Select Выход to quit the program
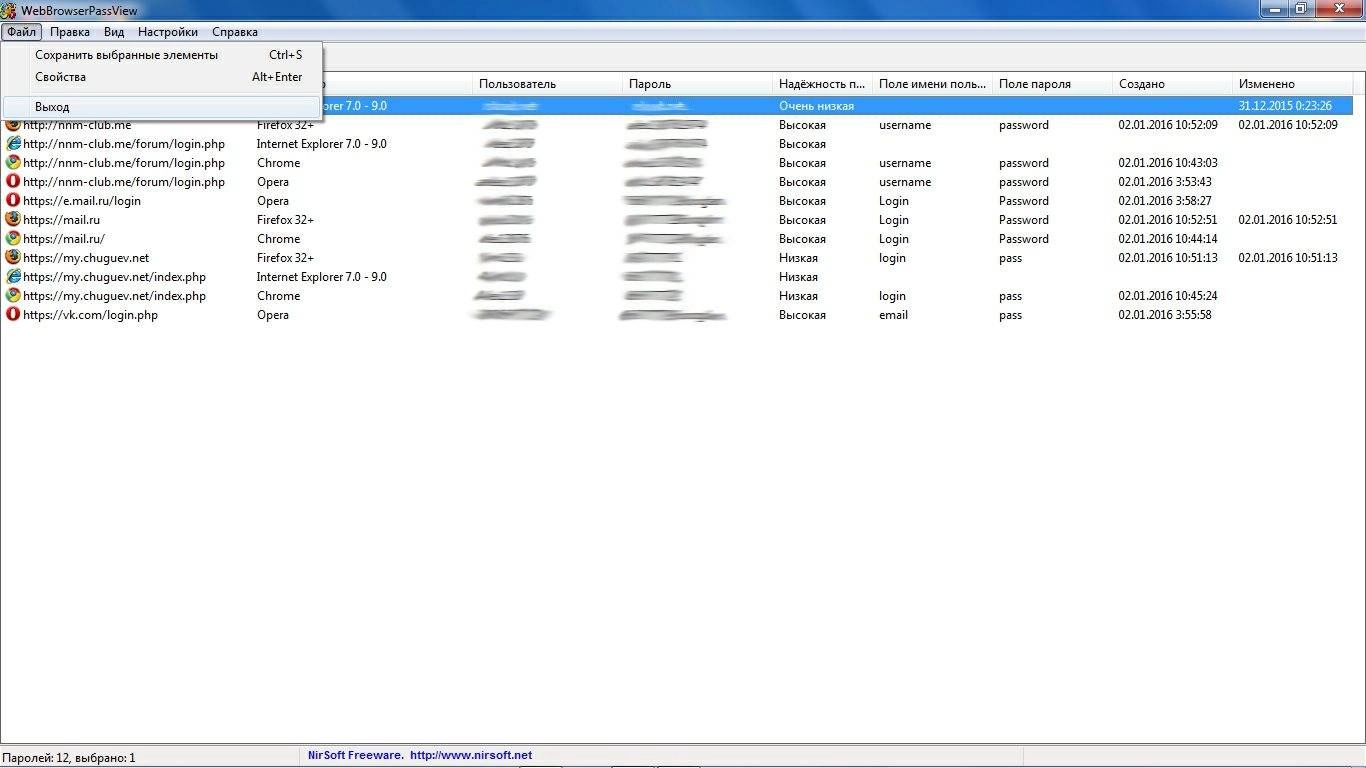 click(162, 107)
